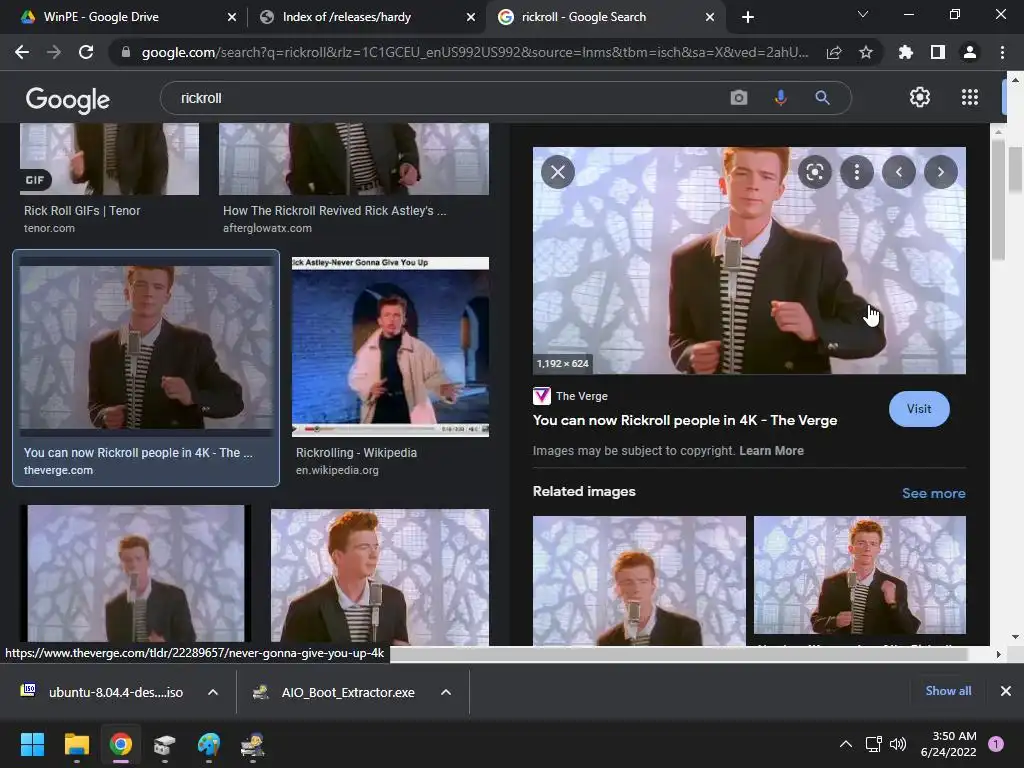Go to the next image in preview
Screen dimensions: 1024x768
(940, 172)
